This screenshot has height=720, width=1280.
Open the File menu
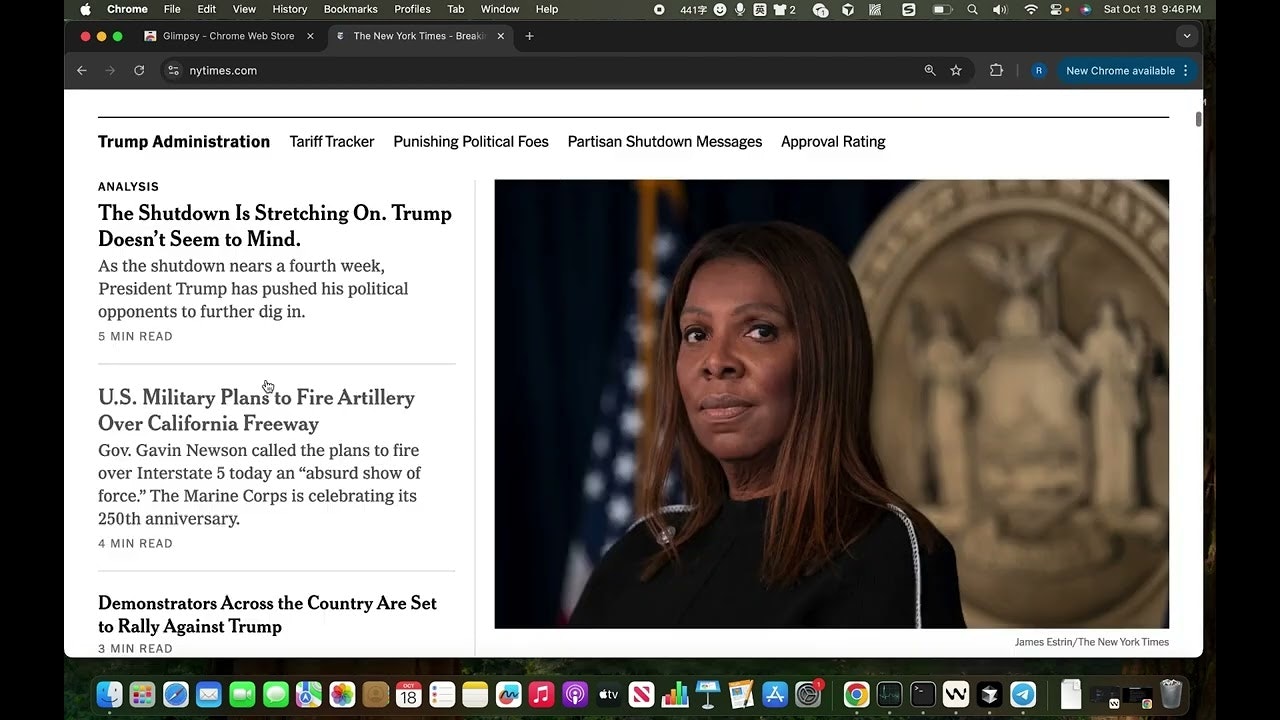point(172,9)
